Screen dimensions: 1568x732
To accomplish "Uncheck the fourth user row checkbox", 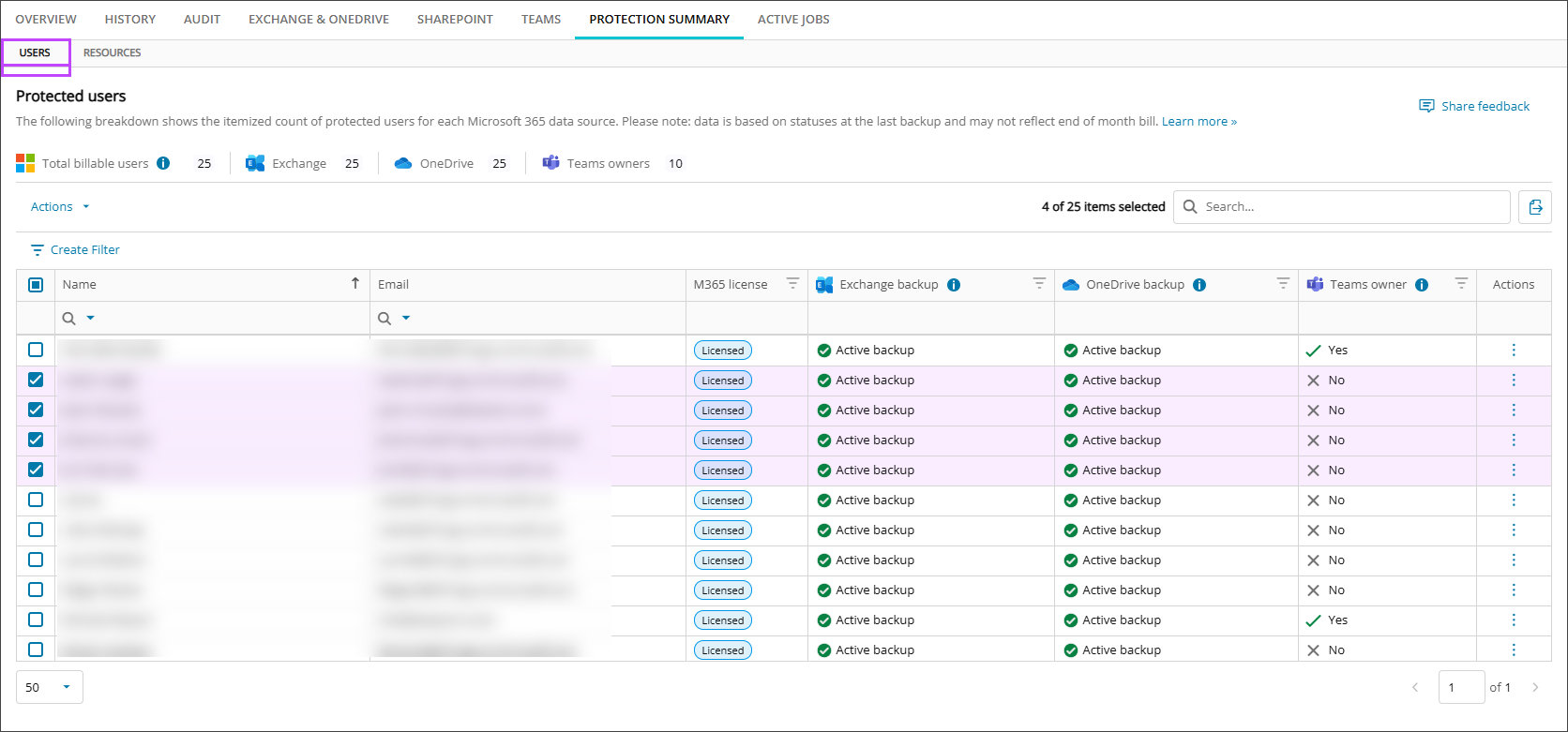I will (x=36, y=440).
